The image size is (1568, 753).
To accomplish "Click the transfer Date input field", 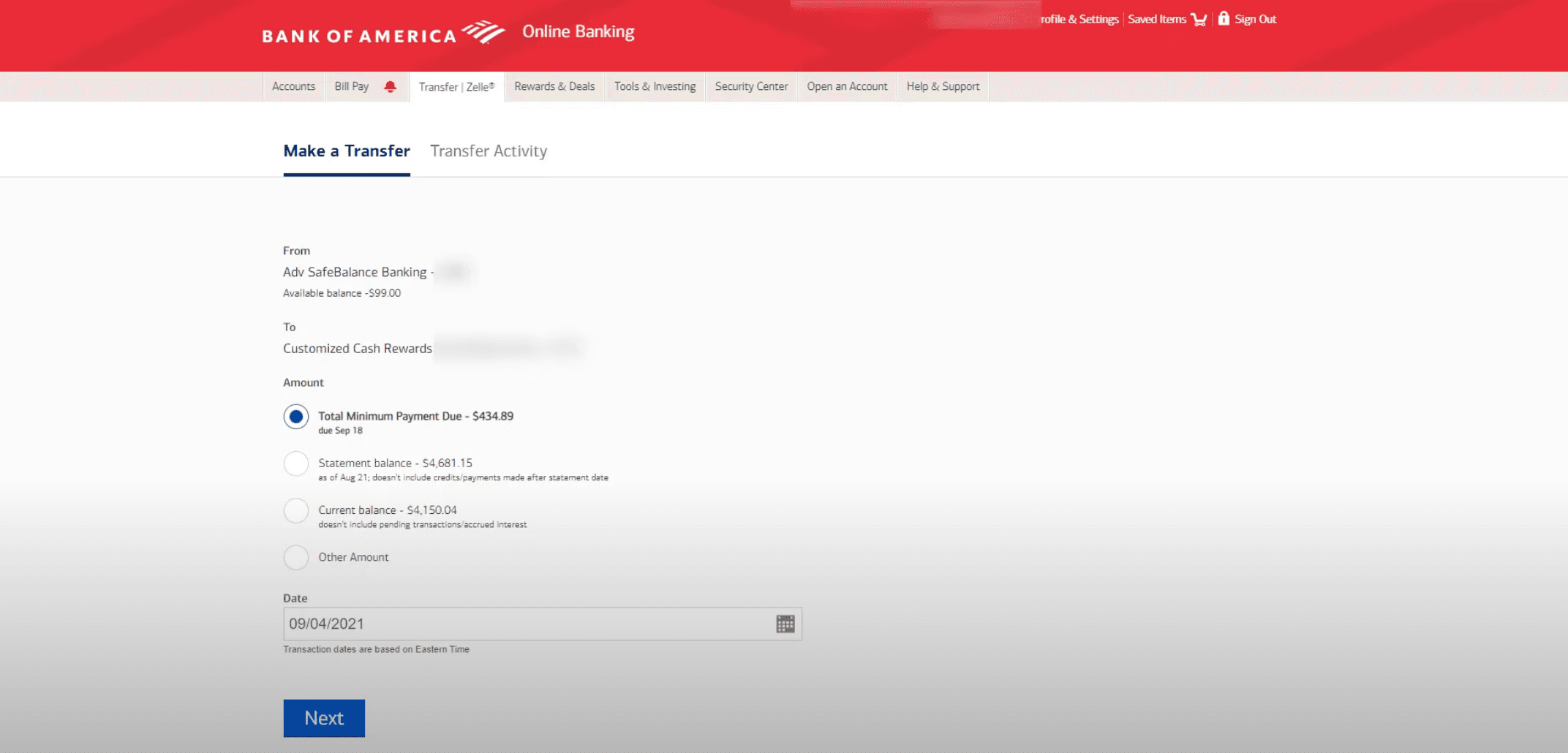I will coord(527,624).
